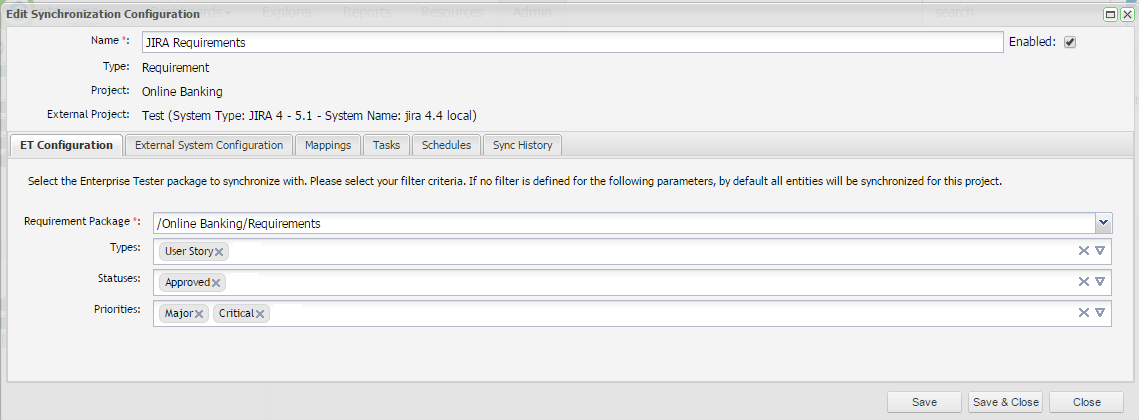Image resolution: width=1139 pixels, height=420 pixels.
Task: View the Sync History tab
Action: point(522,145)
